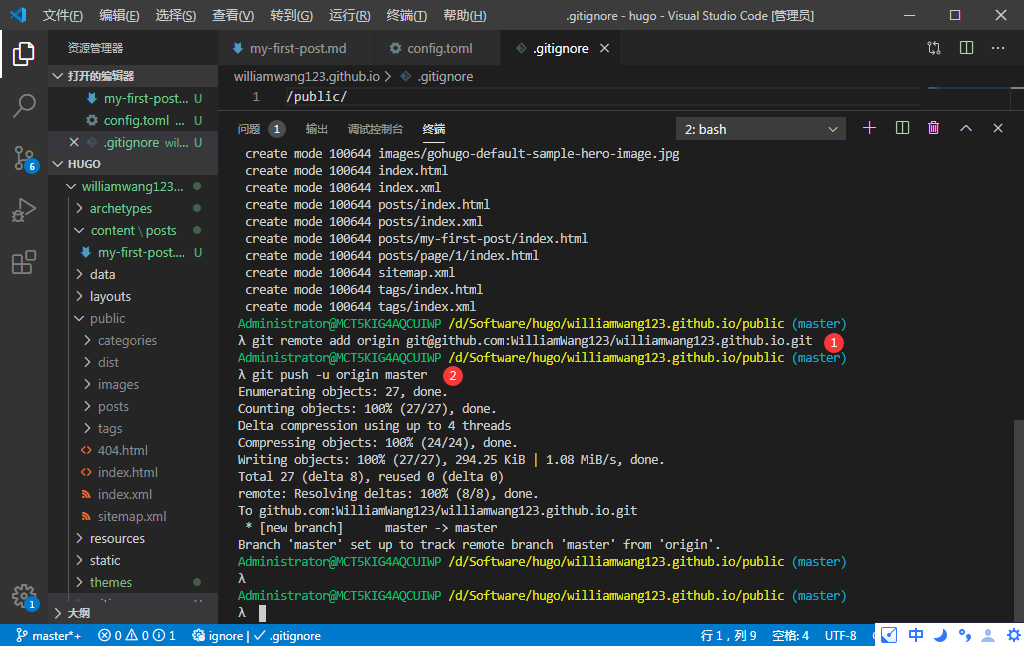This screenshot has height=646, width=1024.
Task: Open the 文件(F) menu
Action: click(x=63, y=15)
